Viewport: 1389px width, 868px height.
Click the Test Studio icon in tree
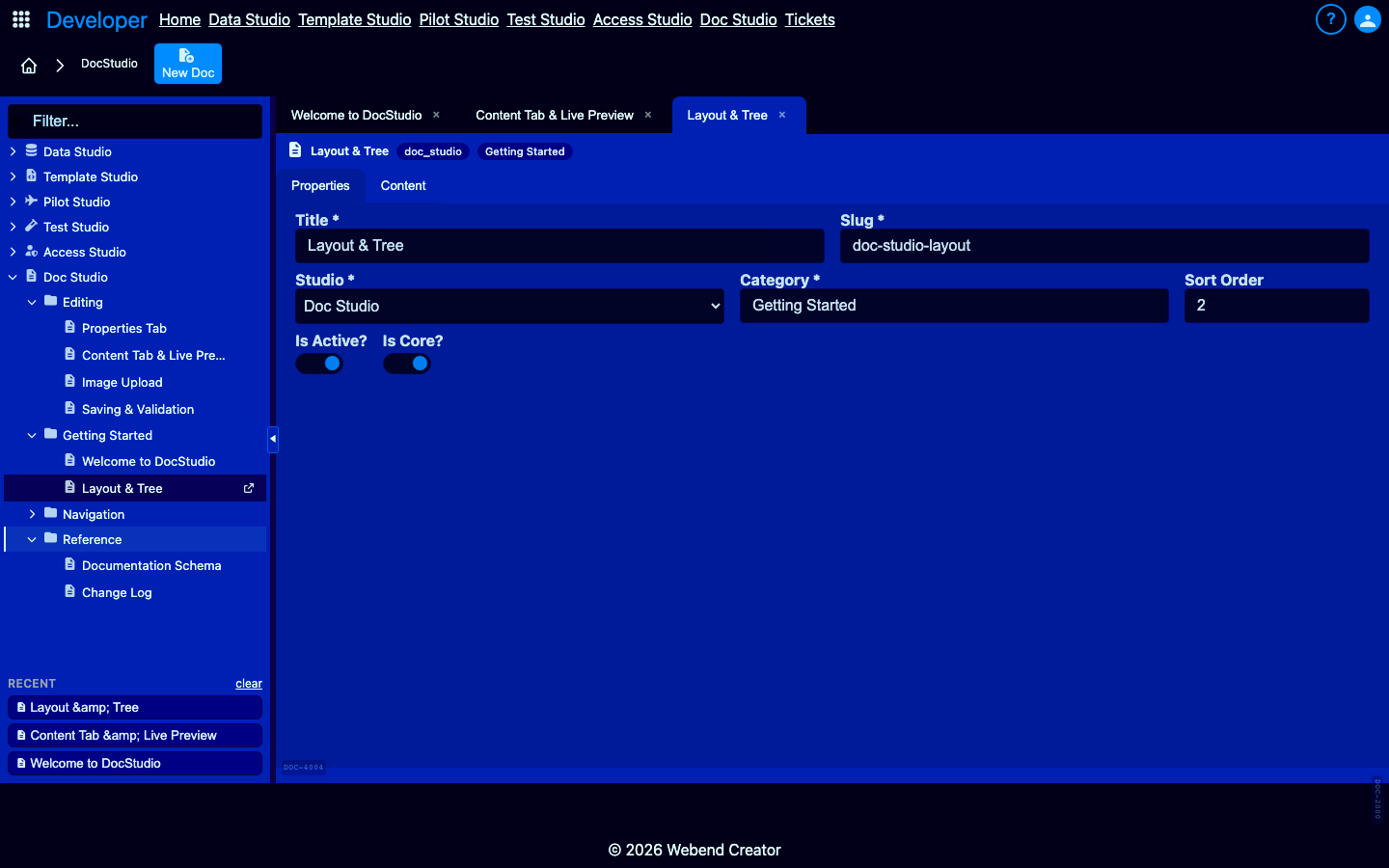point(32,226)
